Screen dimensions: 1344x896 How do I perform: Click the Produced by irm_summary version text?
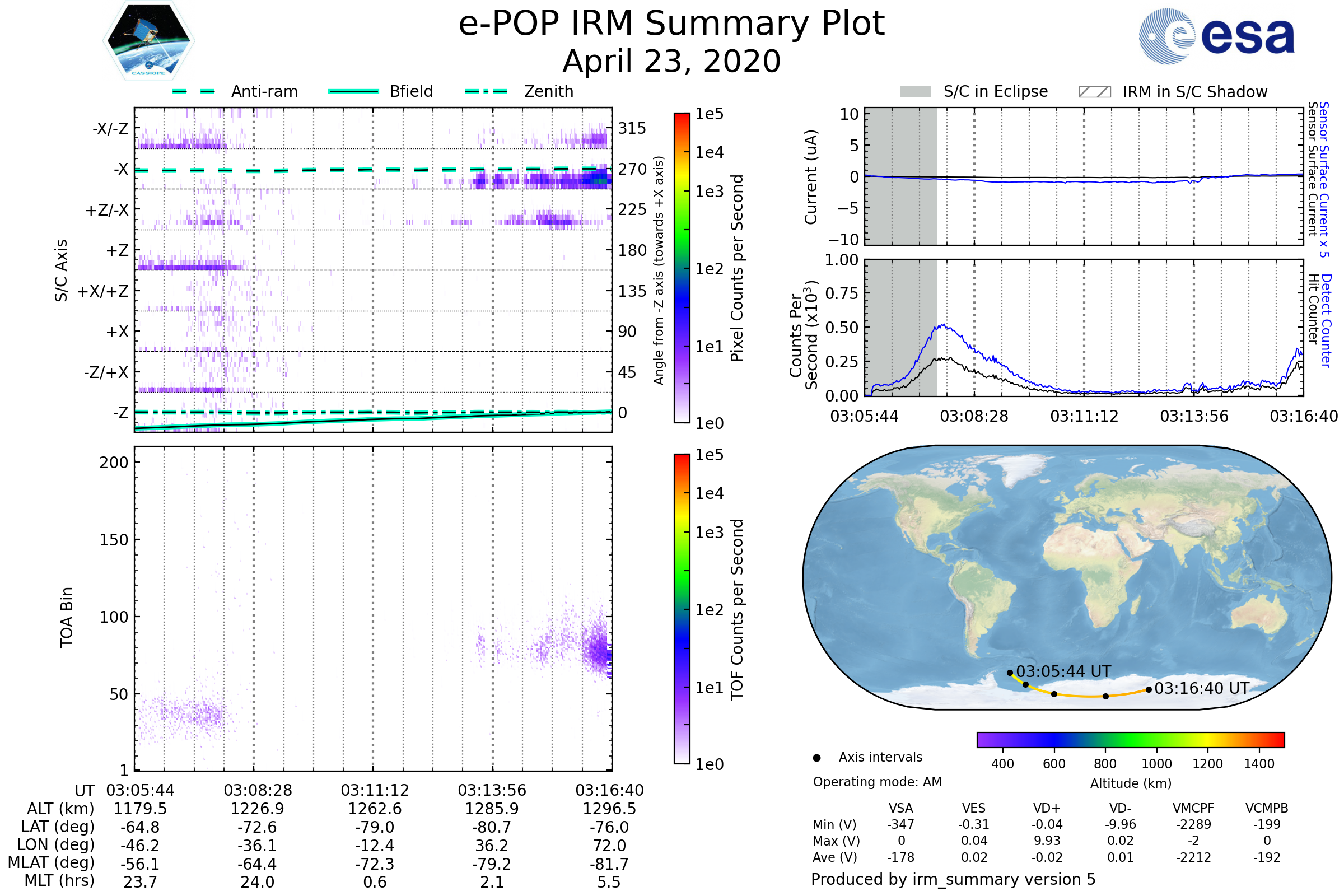pos(953,879)
